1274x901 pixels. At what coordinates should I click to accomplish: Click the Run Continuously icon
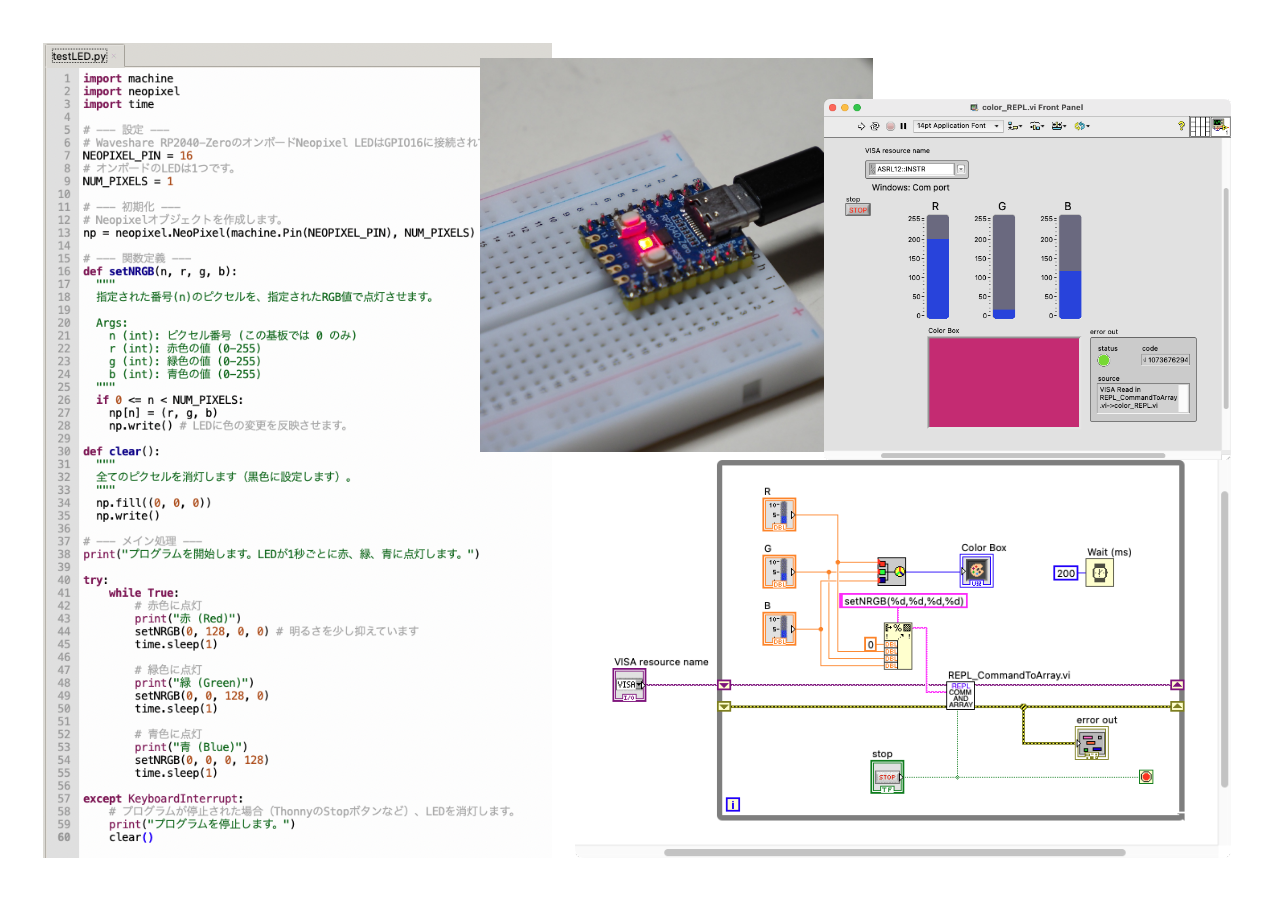[x=875, y=126]
